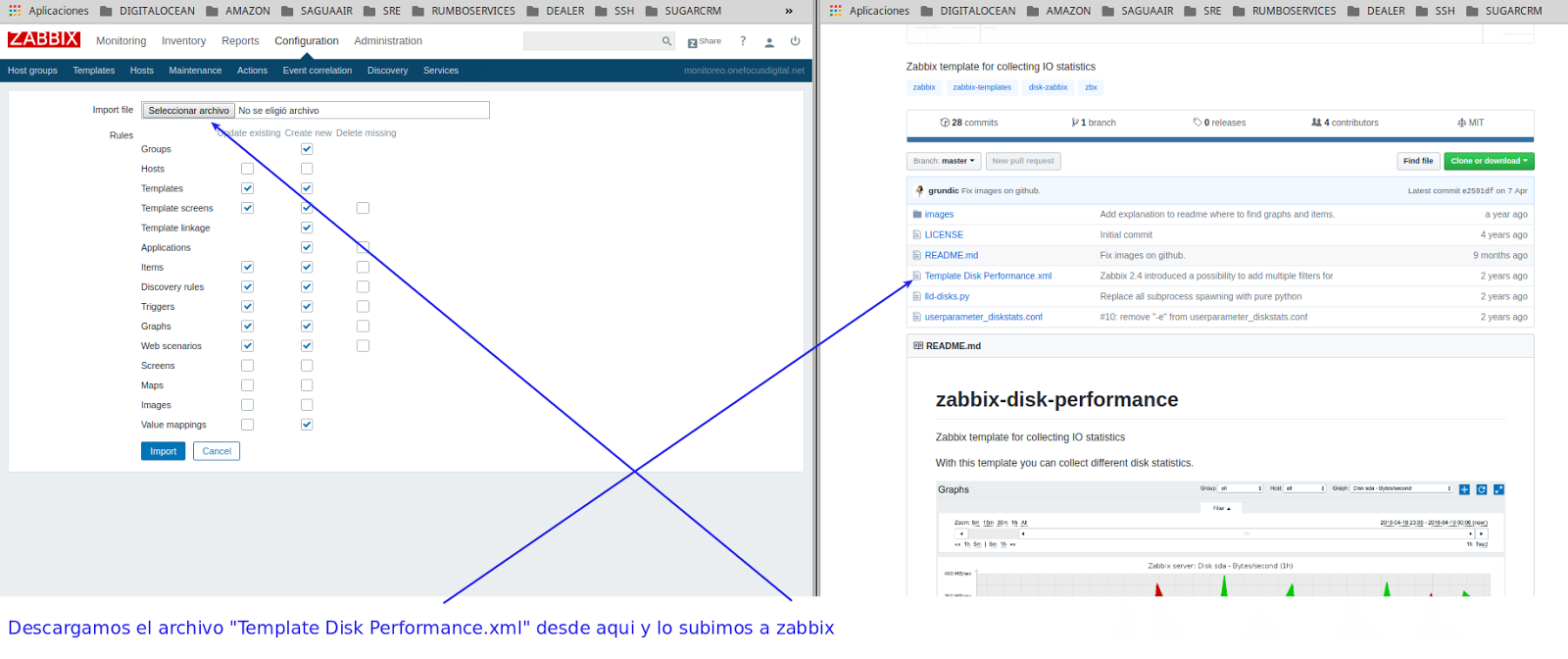The width and height of the screenshot is (1568, 659).
Task: Click the file icon beside LICENSE
Action: coord(917,234)
